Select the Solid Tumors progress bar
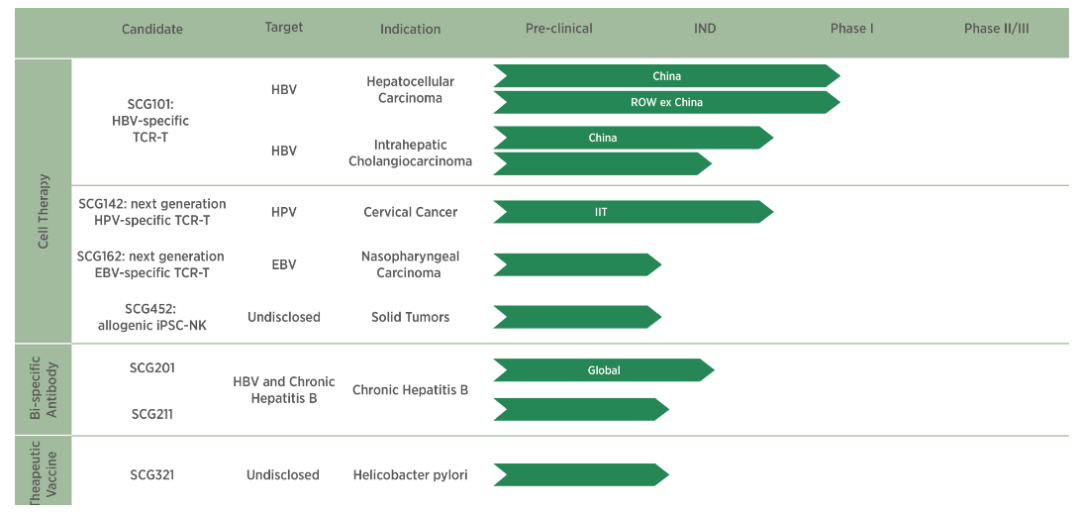The height and width of the screenshot is (512, 1080). [576, 317]
